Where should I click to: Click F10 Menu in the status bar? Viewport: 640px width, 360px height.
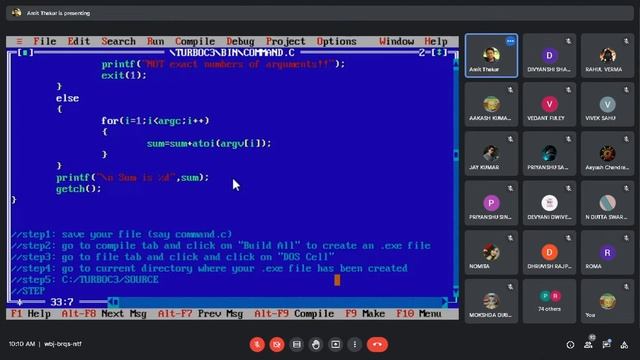tap(419, 313)
